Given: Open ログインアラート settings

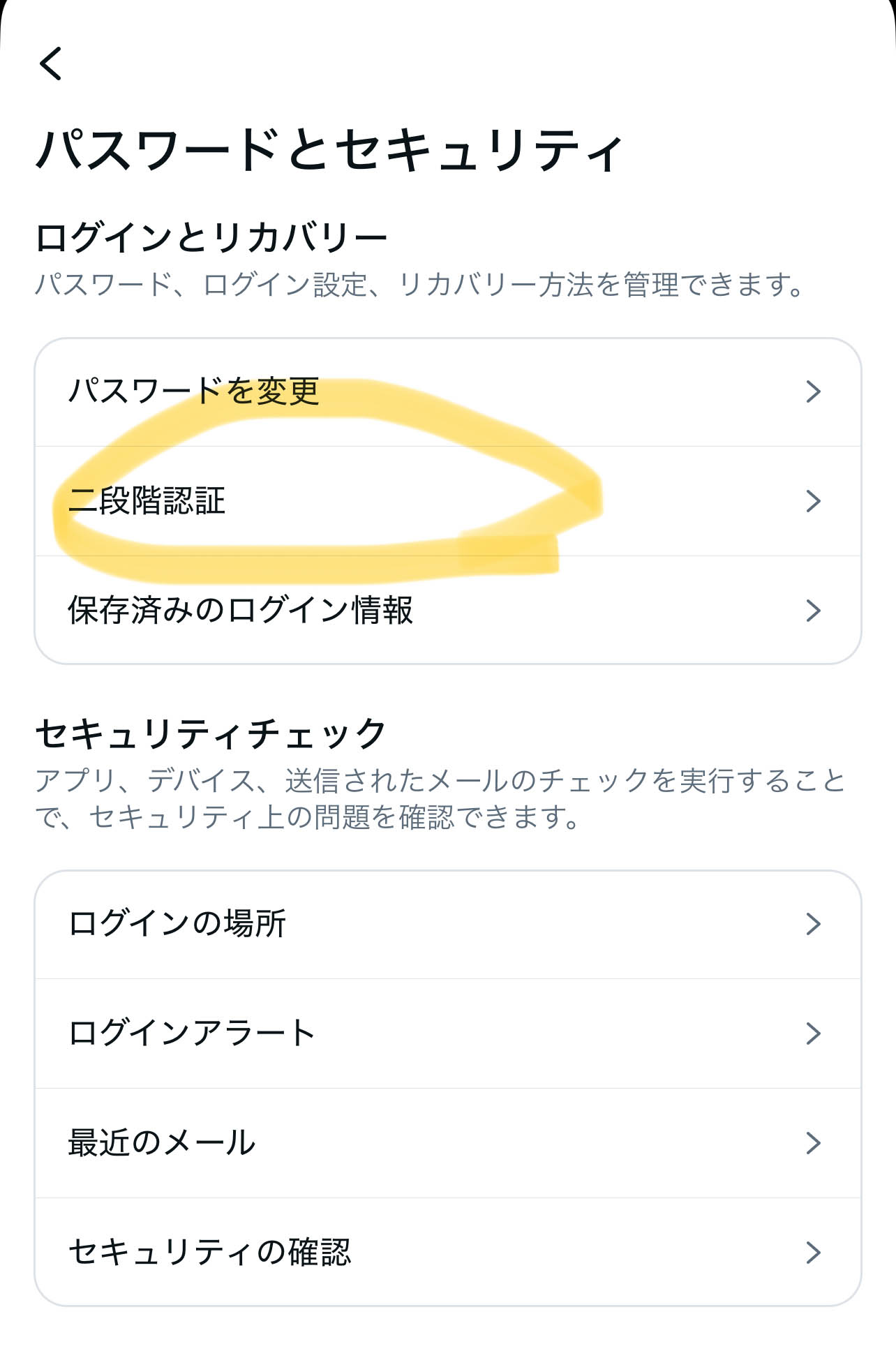Looking at the screenshot, I should point(448,1034).
